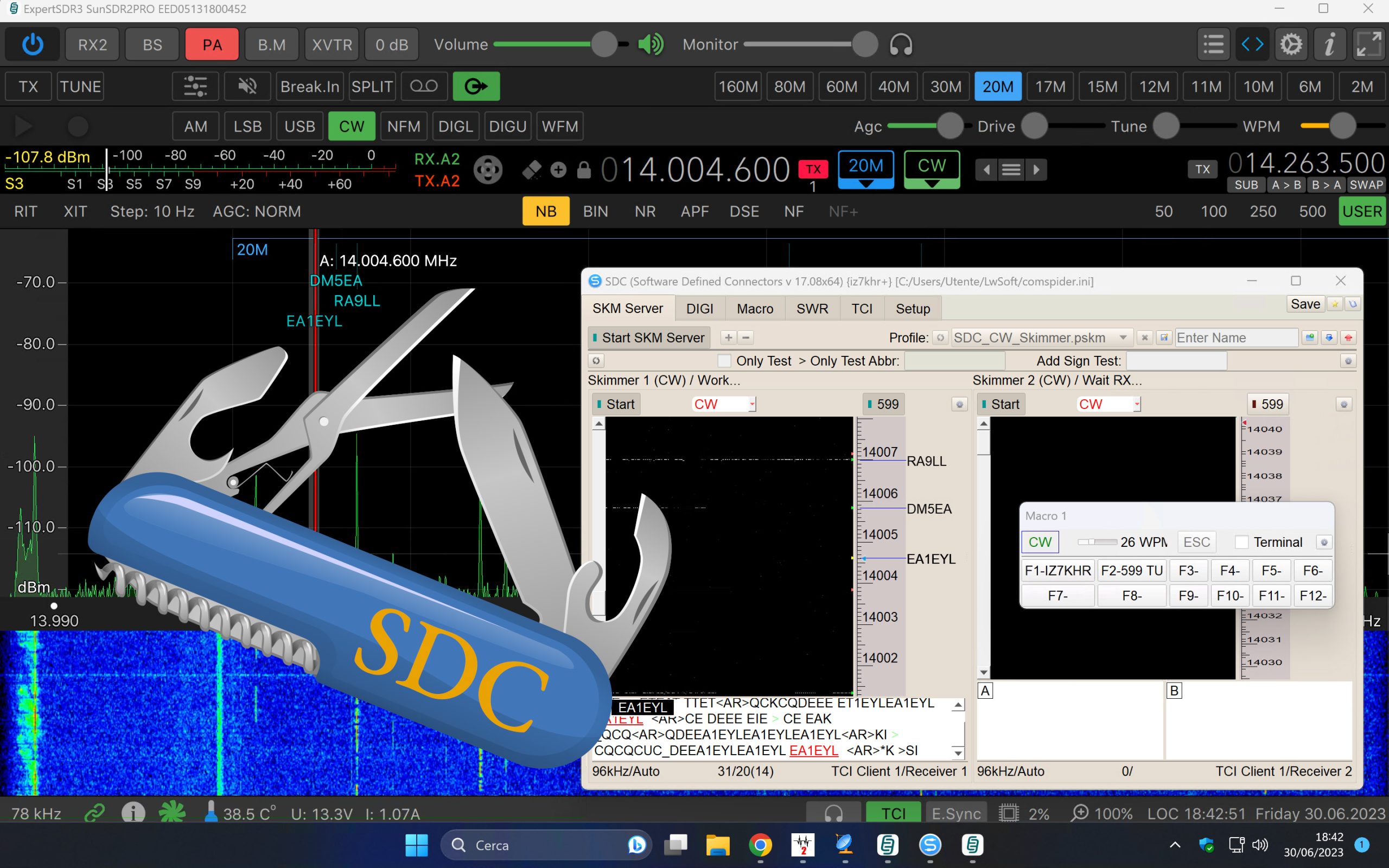The width and height of the screenshot is (1389, 868).
Task: Open the Setup tab in SDC
Action: tap(913, 308)
